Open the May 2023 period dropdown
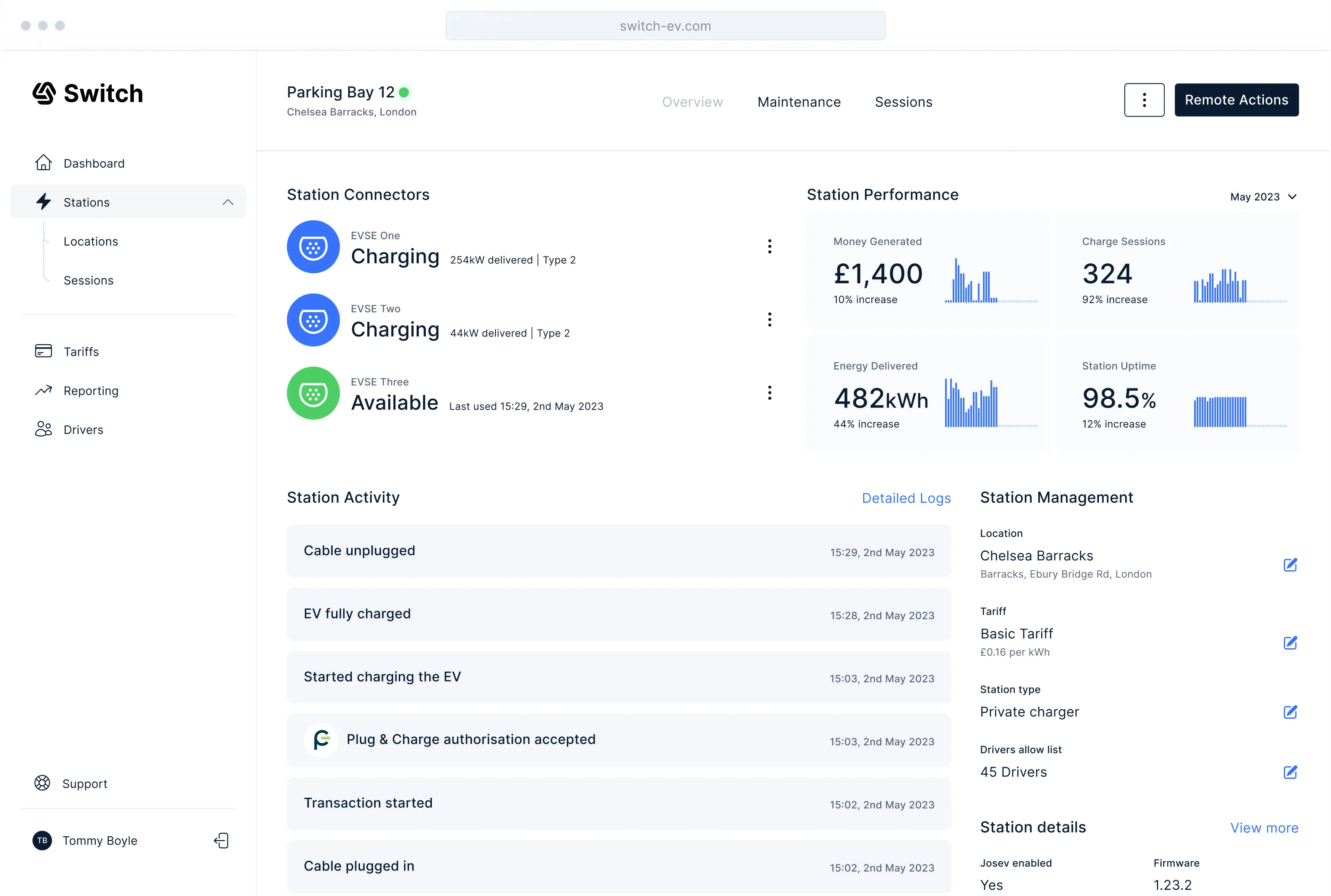The width and height of the screenshot is (1331, 896). click(x=1263, y=197)
